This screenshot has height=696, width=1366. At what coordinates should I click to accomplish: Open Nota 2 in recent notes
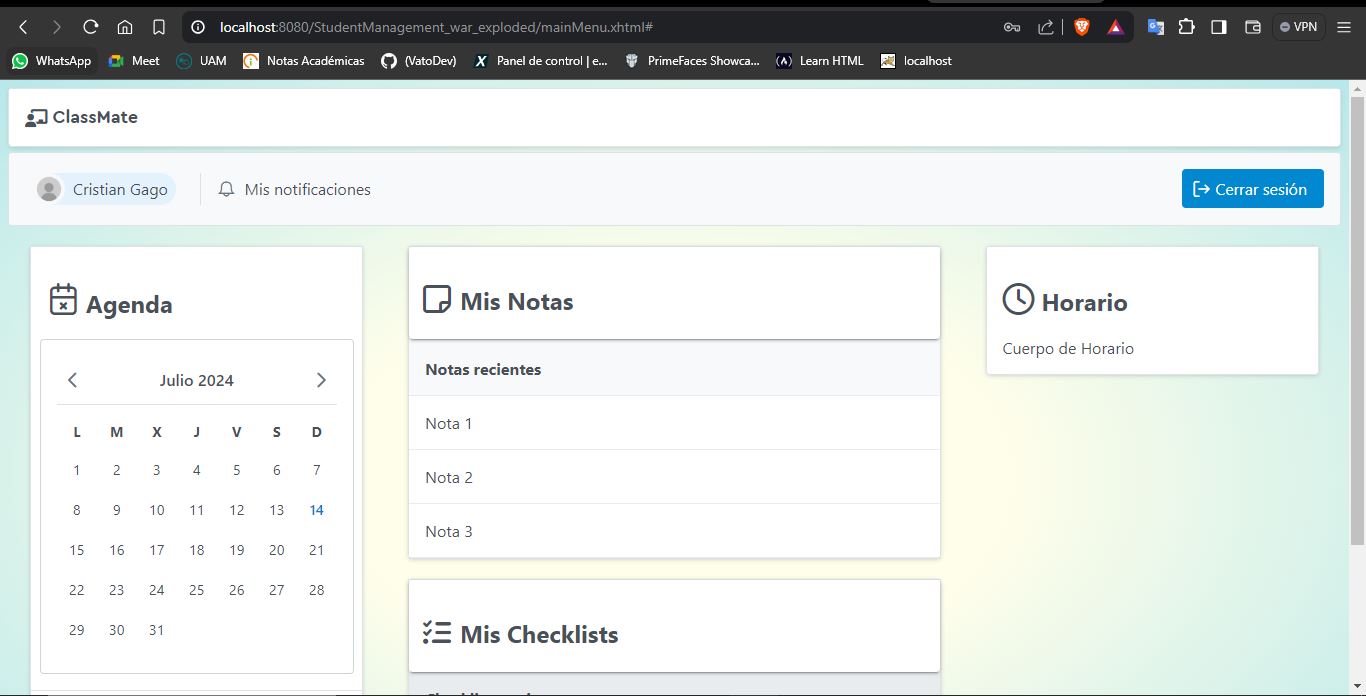(449, 477)
